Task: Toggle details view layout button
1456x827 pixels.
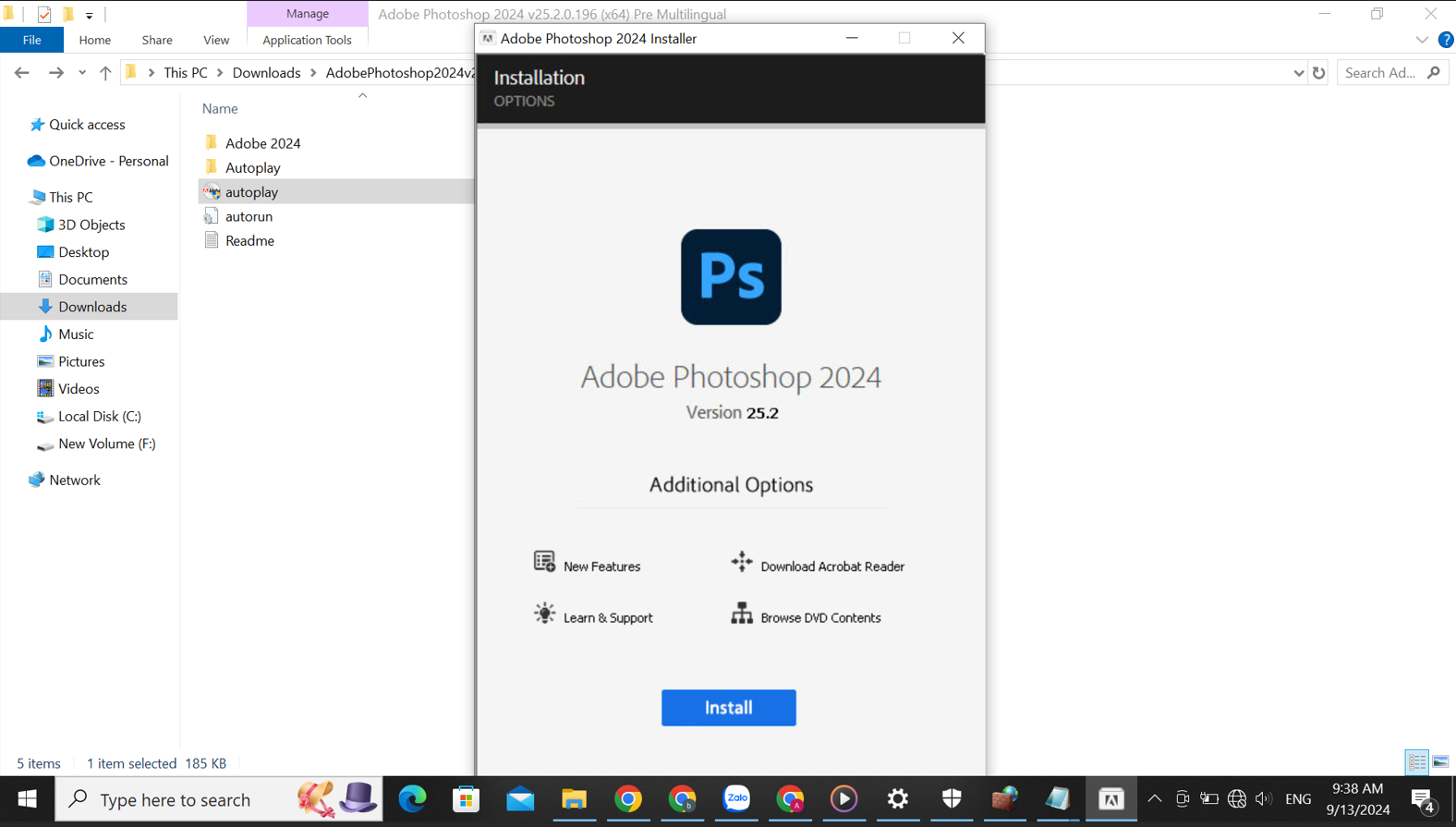Action: click(1416, 762)
